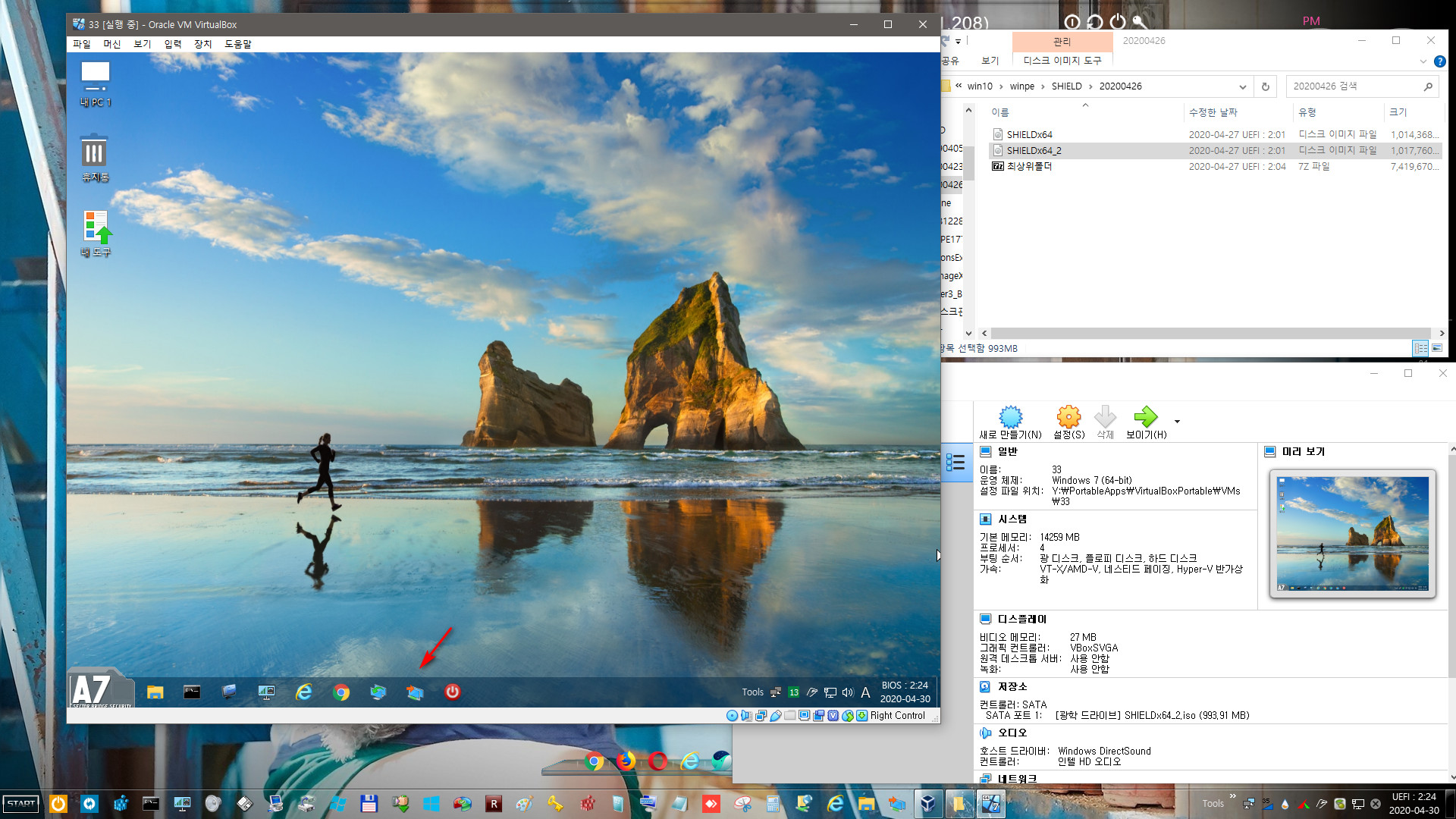Open the A7 start button in VM taskbar
Screen dimensions: 1456x819
click(101, 690)
